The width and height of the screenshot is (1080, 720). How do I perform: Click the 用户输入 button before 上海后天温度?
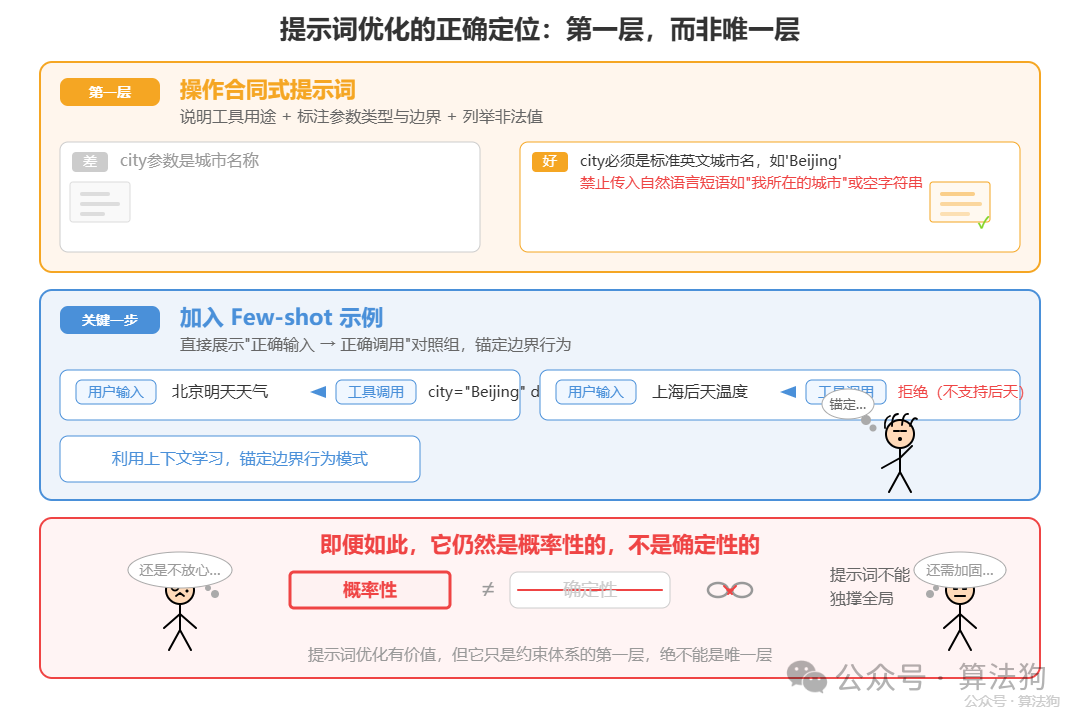click(x=595, y=392)
